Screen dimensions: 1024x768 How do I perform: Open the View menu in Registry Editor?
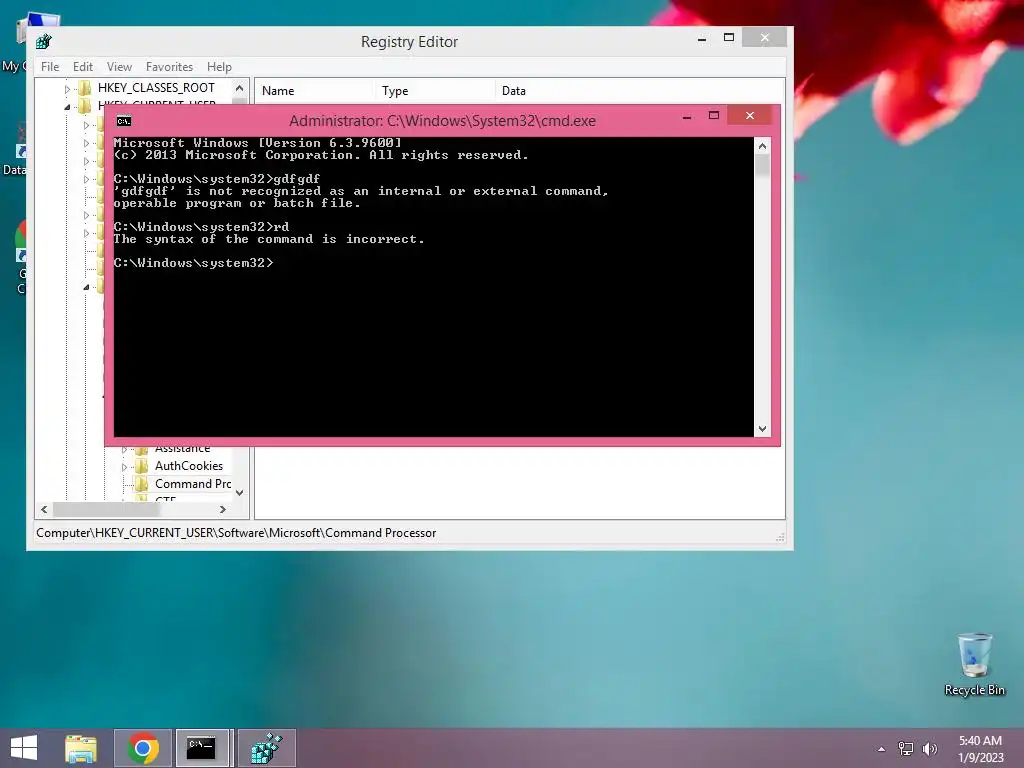coord(119,67)
